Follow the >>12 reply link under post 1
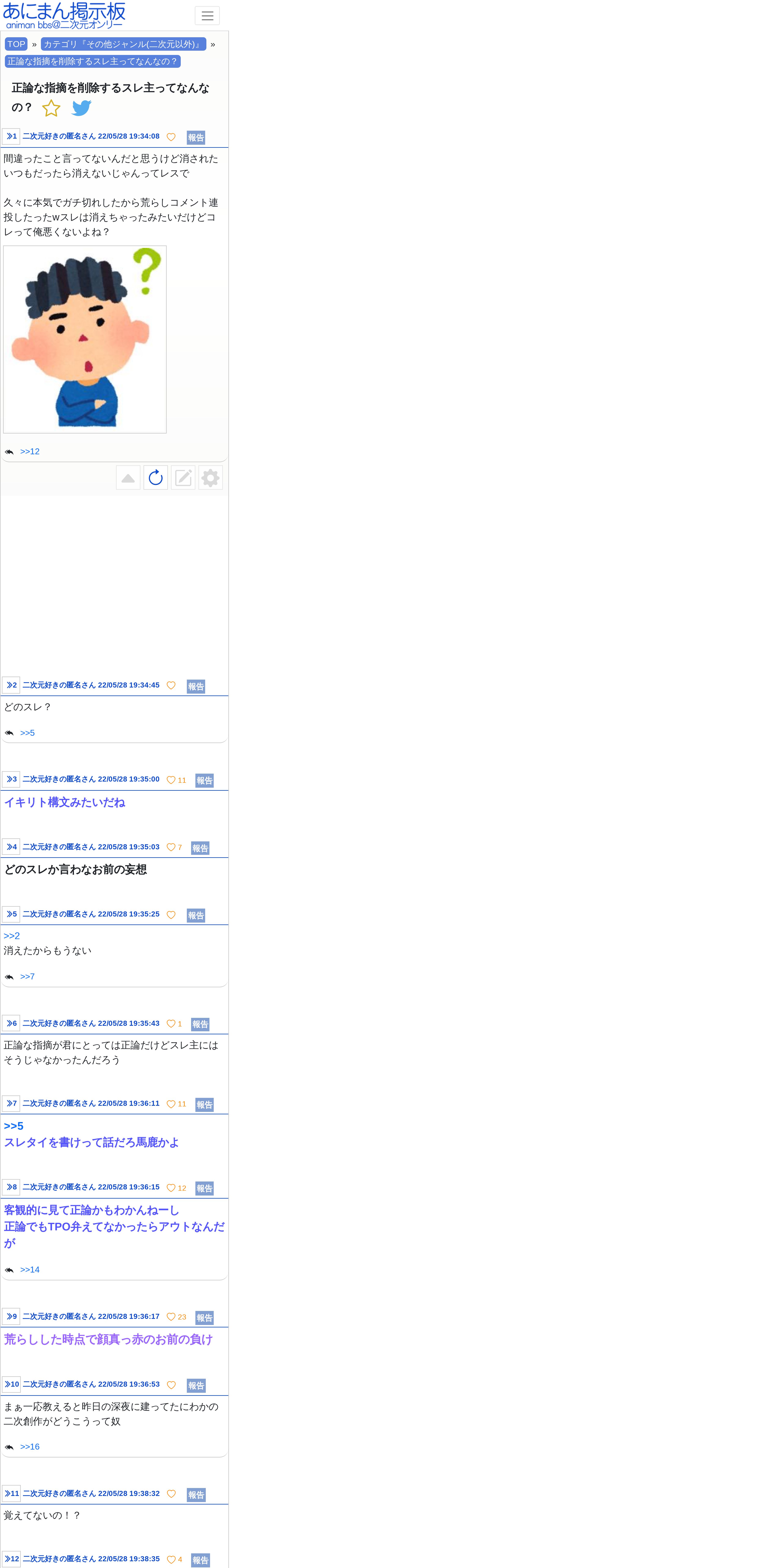784x1568 pixels. tap(30, 452)
